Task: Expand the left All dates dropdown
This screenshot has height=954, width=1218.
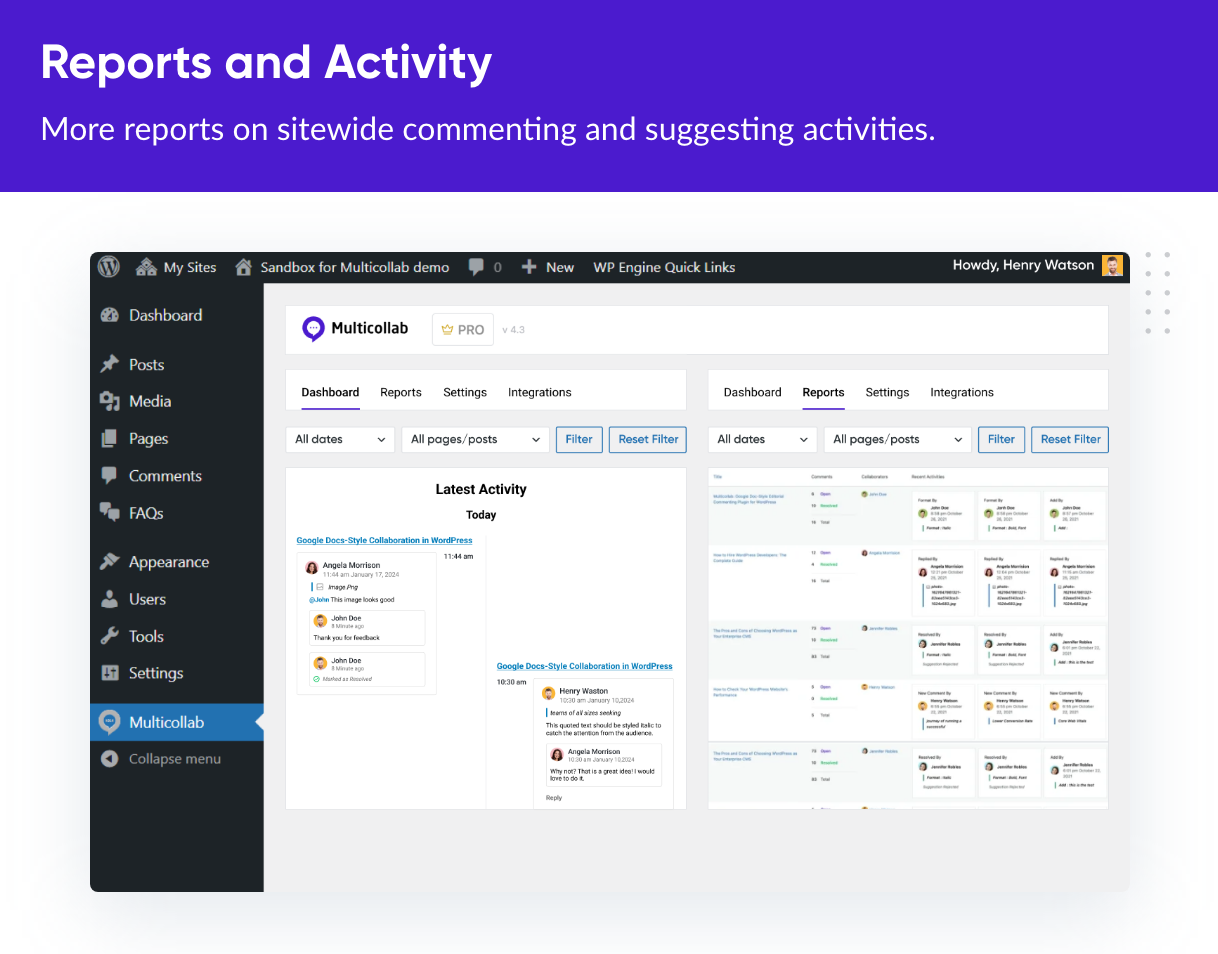Action: (x=340, y=439)
